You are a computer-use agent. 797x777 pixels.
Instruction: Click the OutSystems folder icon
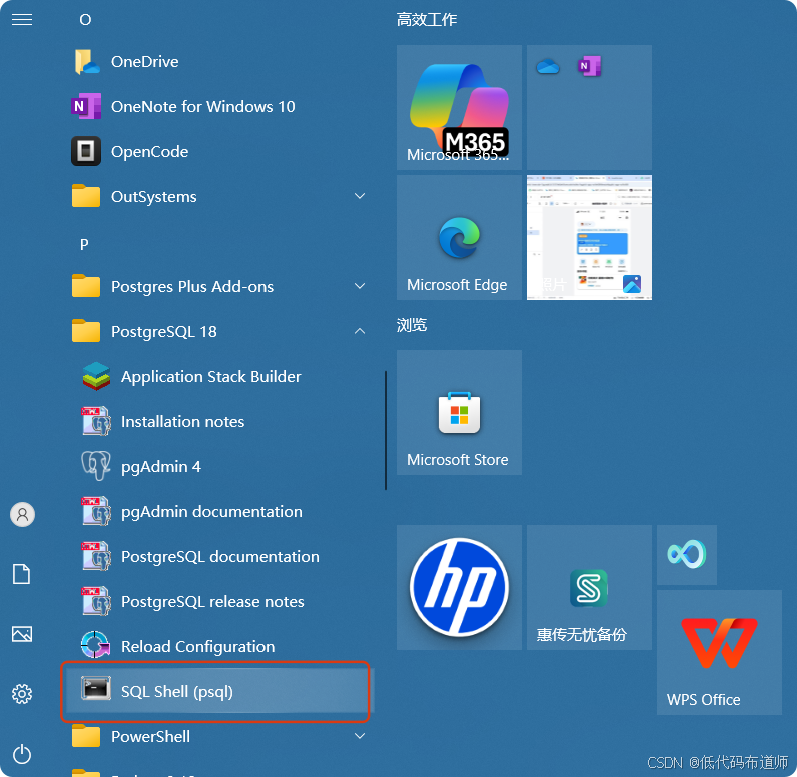coord(86,196)
